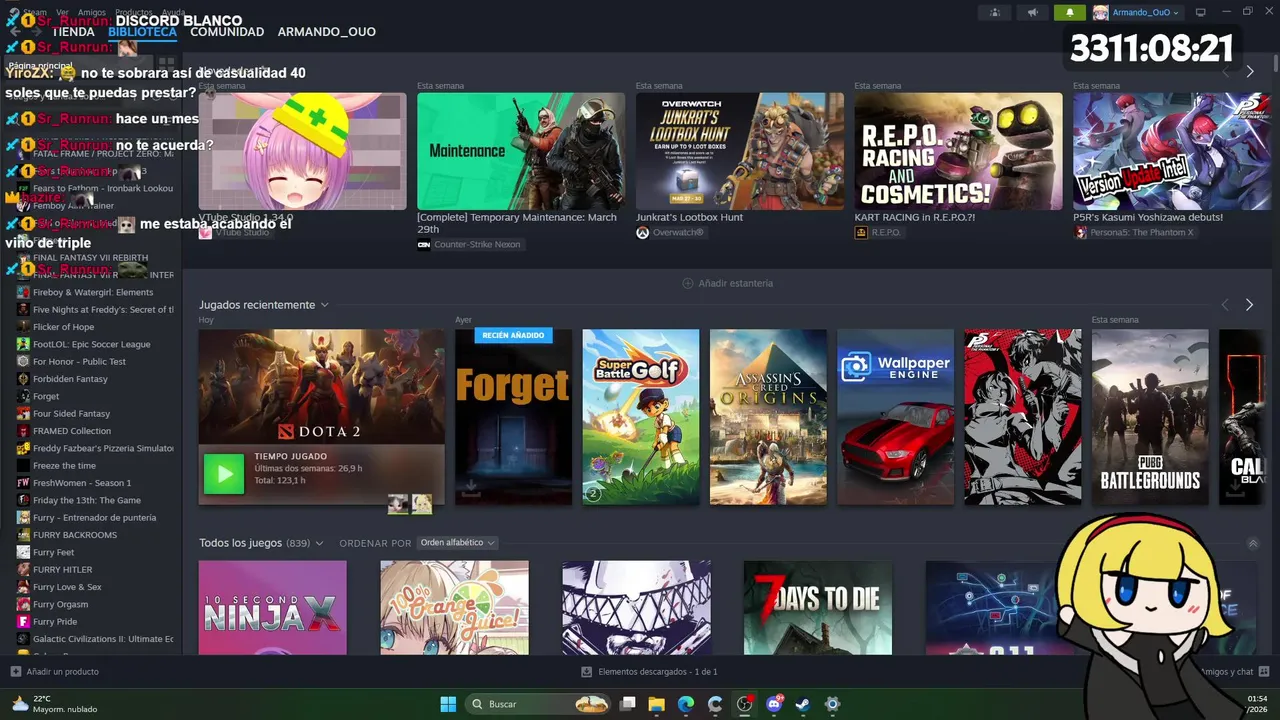Open the friends activity icon in top bar
This screenshot has height=720, width=1280.
994,12
